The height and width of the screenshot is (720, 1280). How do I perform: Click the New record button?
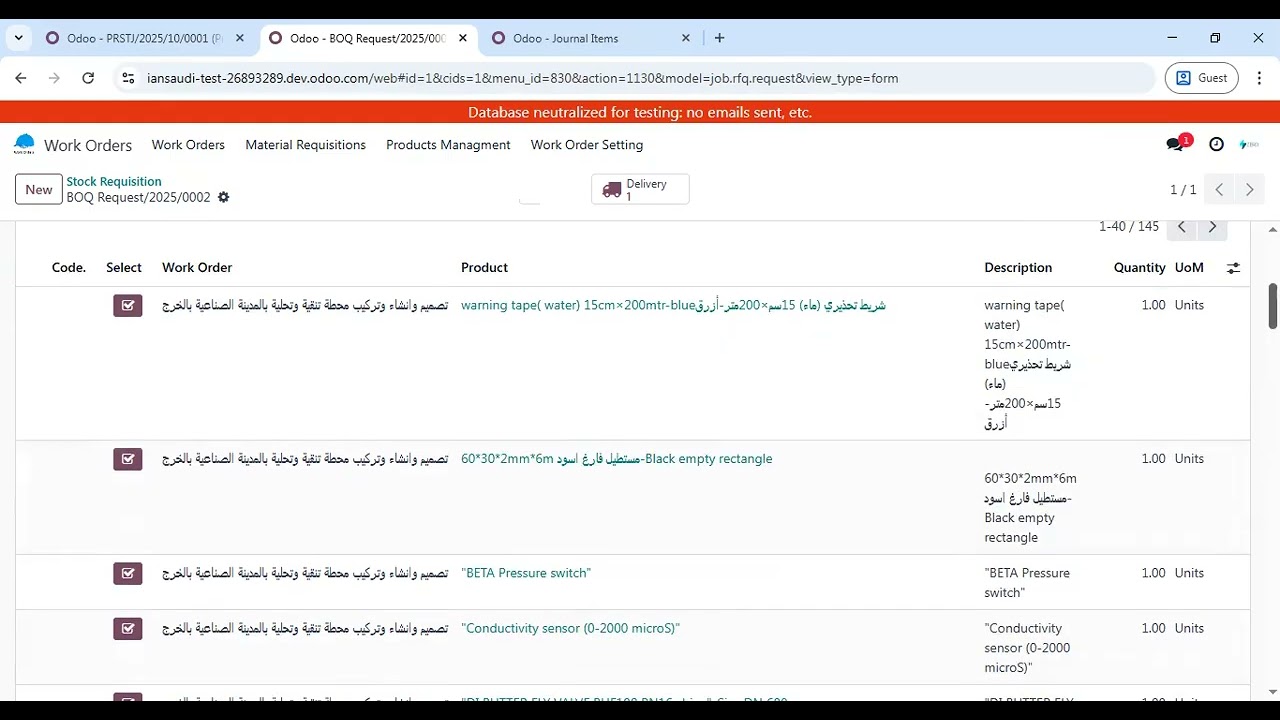39,189
